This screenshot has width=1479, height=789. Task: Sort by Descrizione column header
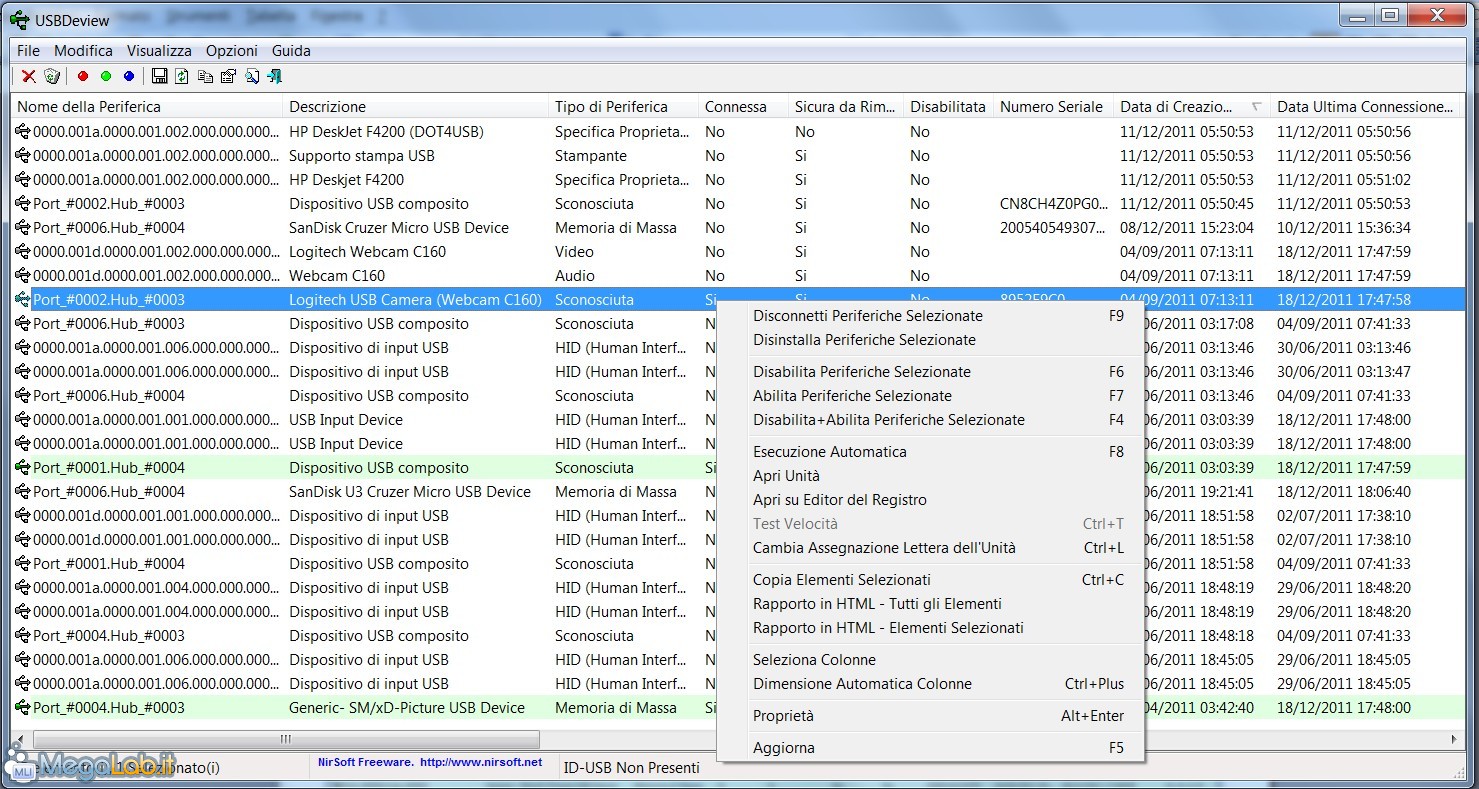(416, 107)
